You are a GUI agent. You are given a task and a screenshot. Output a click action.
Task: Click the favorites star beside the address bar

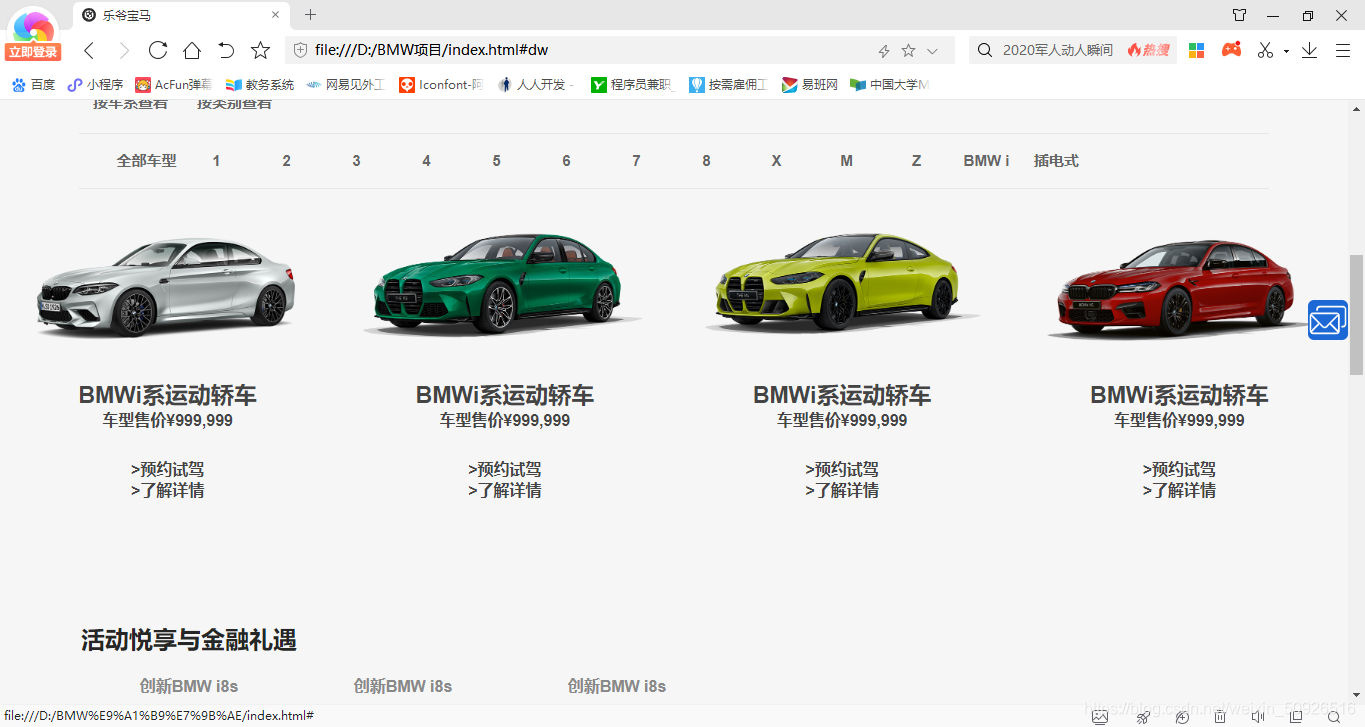pyautogui.click(x=260, y=50)
